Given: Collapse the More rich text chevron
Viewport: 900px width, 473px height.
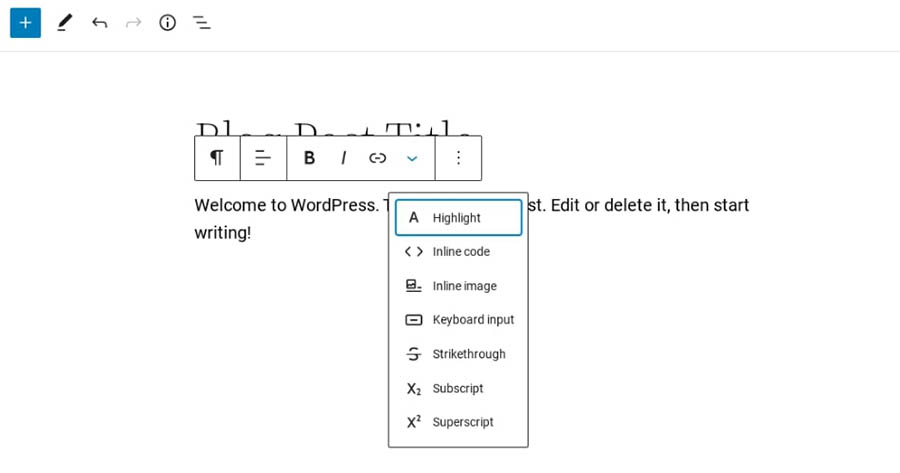Looking at the screenshot, I should pyautogui.click(x=412, y=158).
